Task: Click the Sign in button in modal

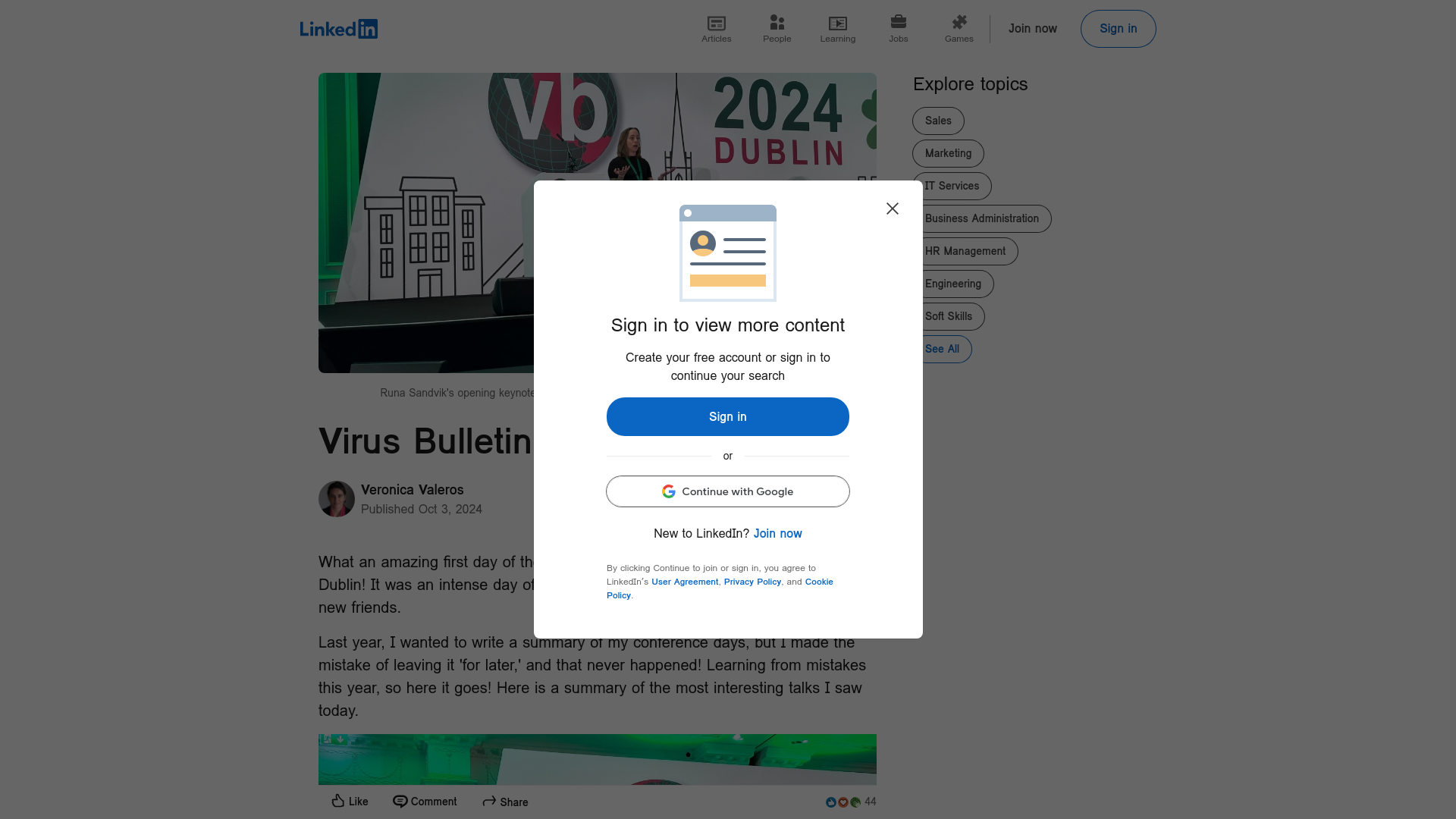Action: pyautogui.click(x=728, y=416)
